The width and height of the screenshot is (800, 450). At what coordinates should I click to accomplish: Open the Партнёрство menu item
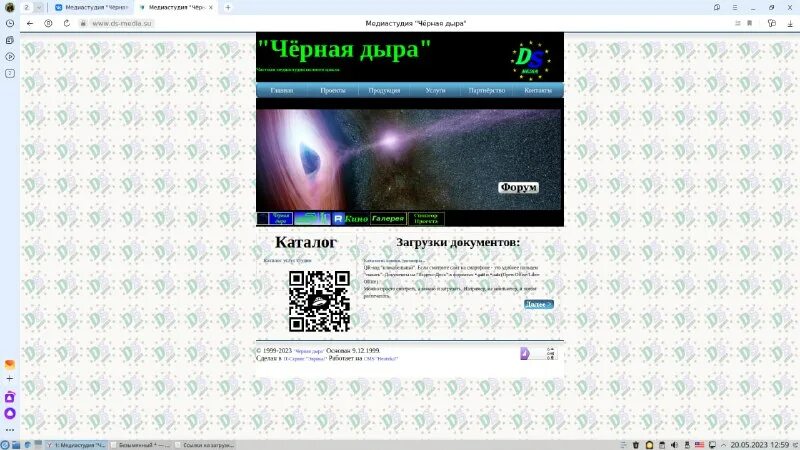tap(487, 90)
